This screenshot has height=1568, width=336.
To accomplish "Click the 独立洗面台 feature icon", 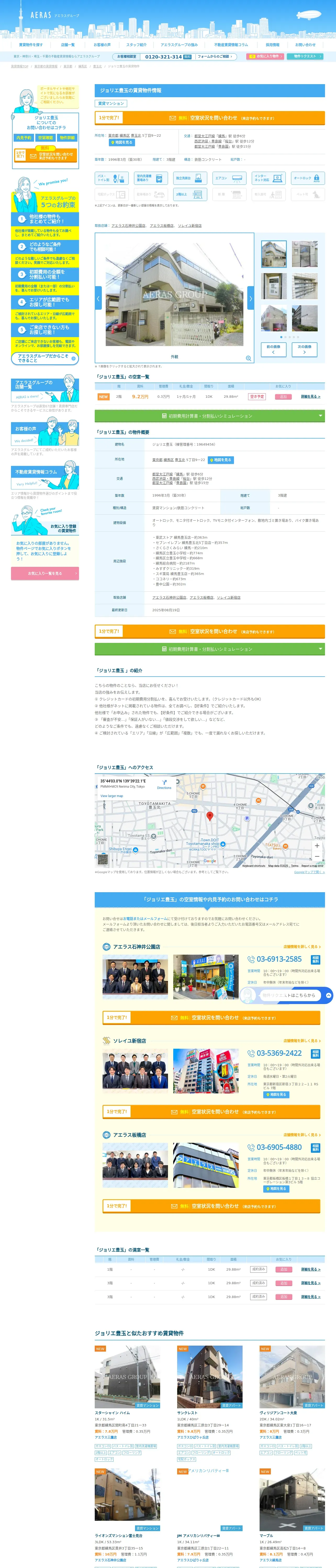I will (190, 178).
